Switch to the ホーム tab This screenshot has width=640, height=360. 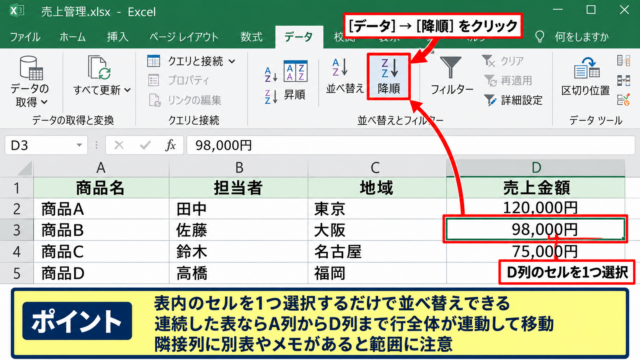pyautogui.click(x=73, y=37)
